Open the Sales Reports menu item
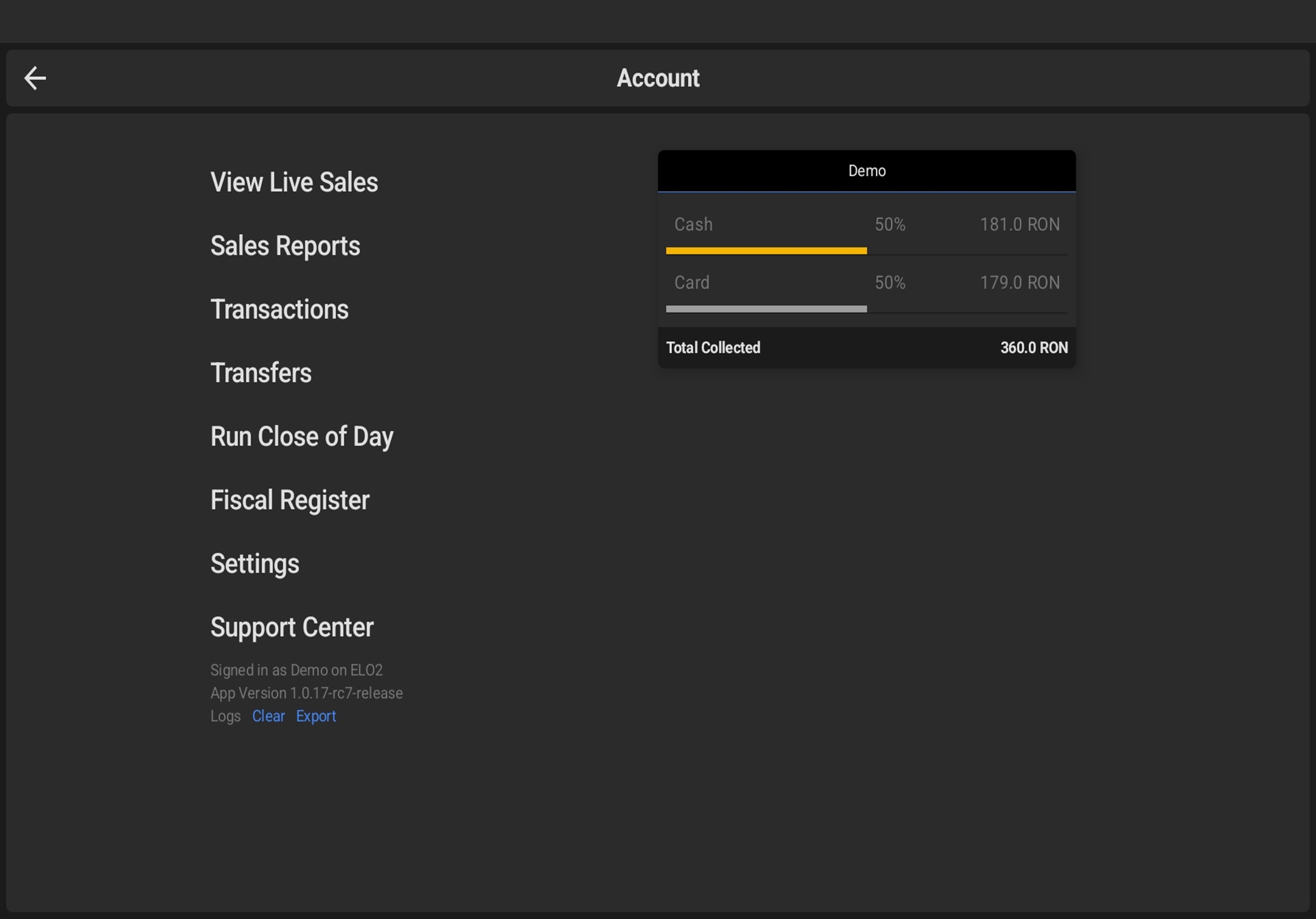This screenshot has height=919, width=1316. point(285,246)
